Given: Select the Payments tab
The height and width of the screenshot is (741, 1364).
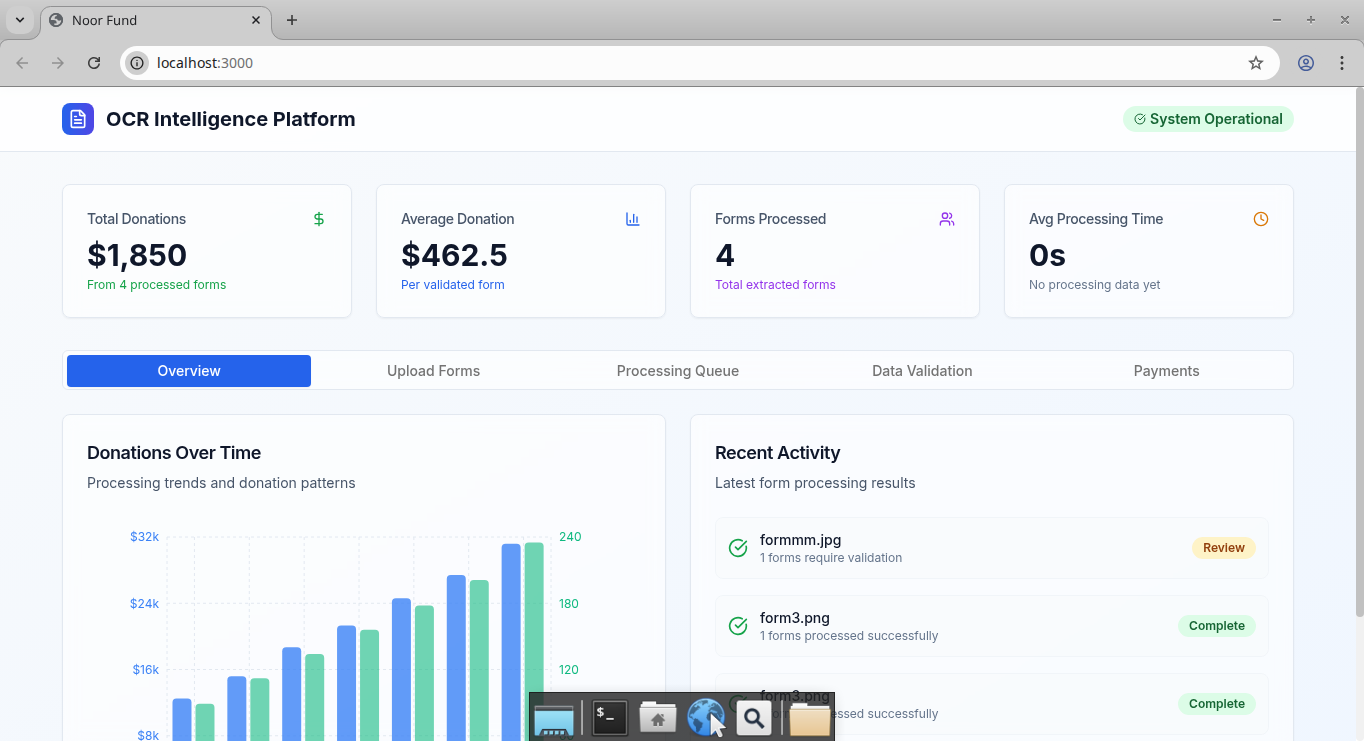Looking at the screenshot, I should pos(1166,370).
